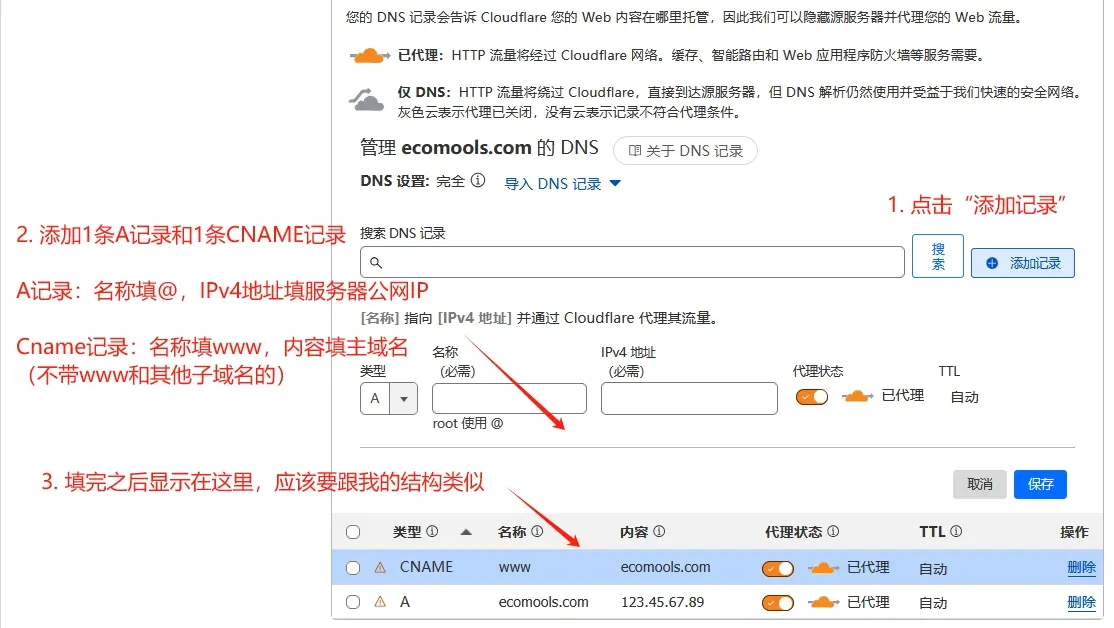This screenshot has width=1114, height=628.
Task: Click the gray DNS-only cloud icon
Action: coord(367,99)
